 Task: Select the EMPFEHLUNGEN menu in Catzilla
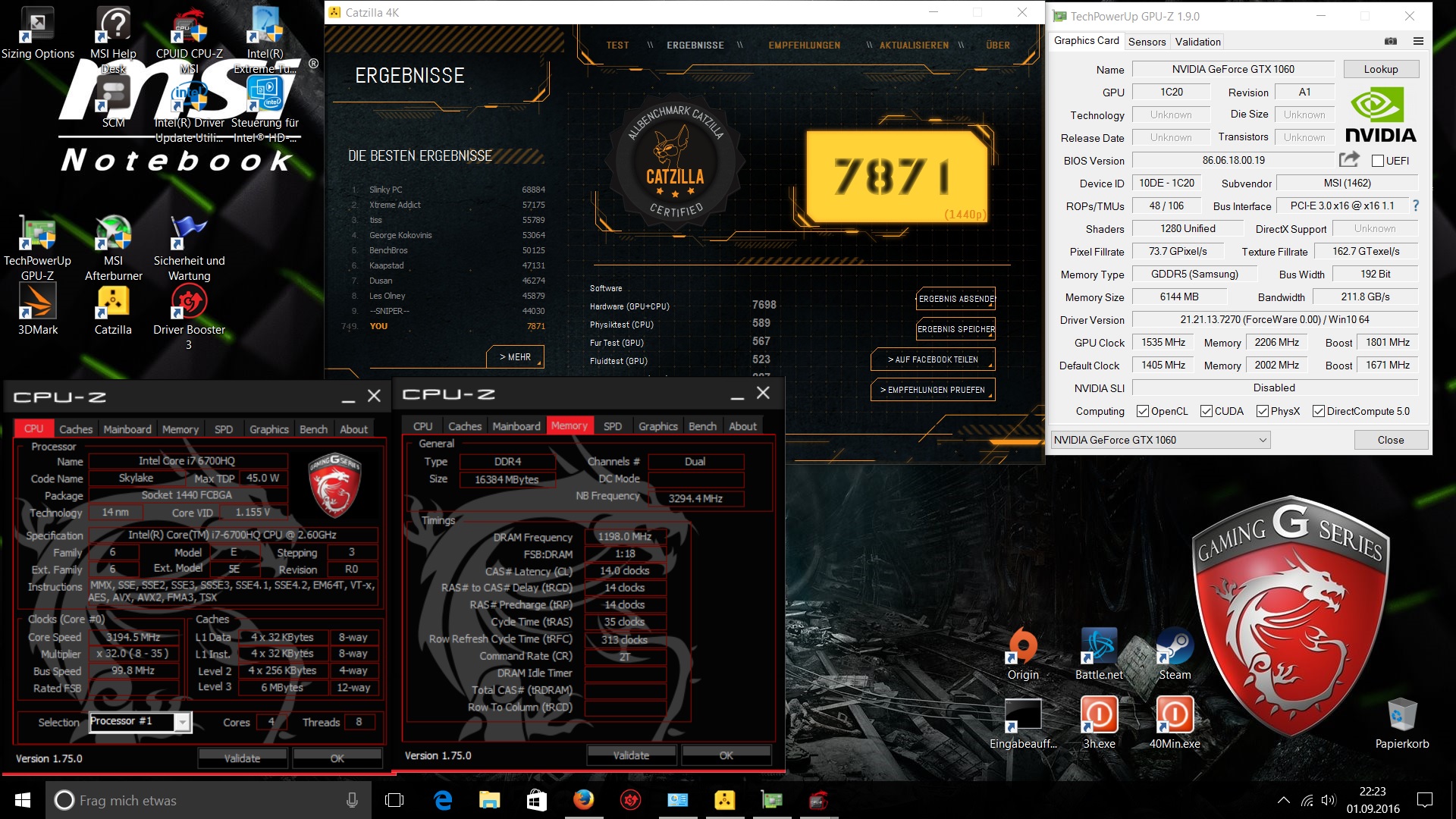[x=804, y=45]
